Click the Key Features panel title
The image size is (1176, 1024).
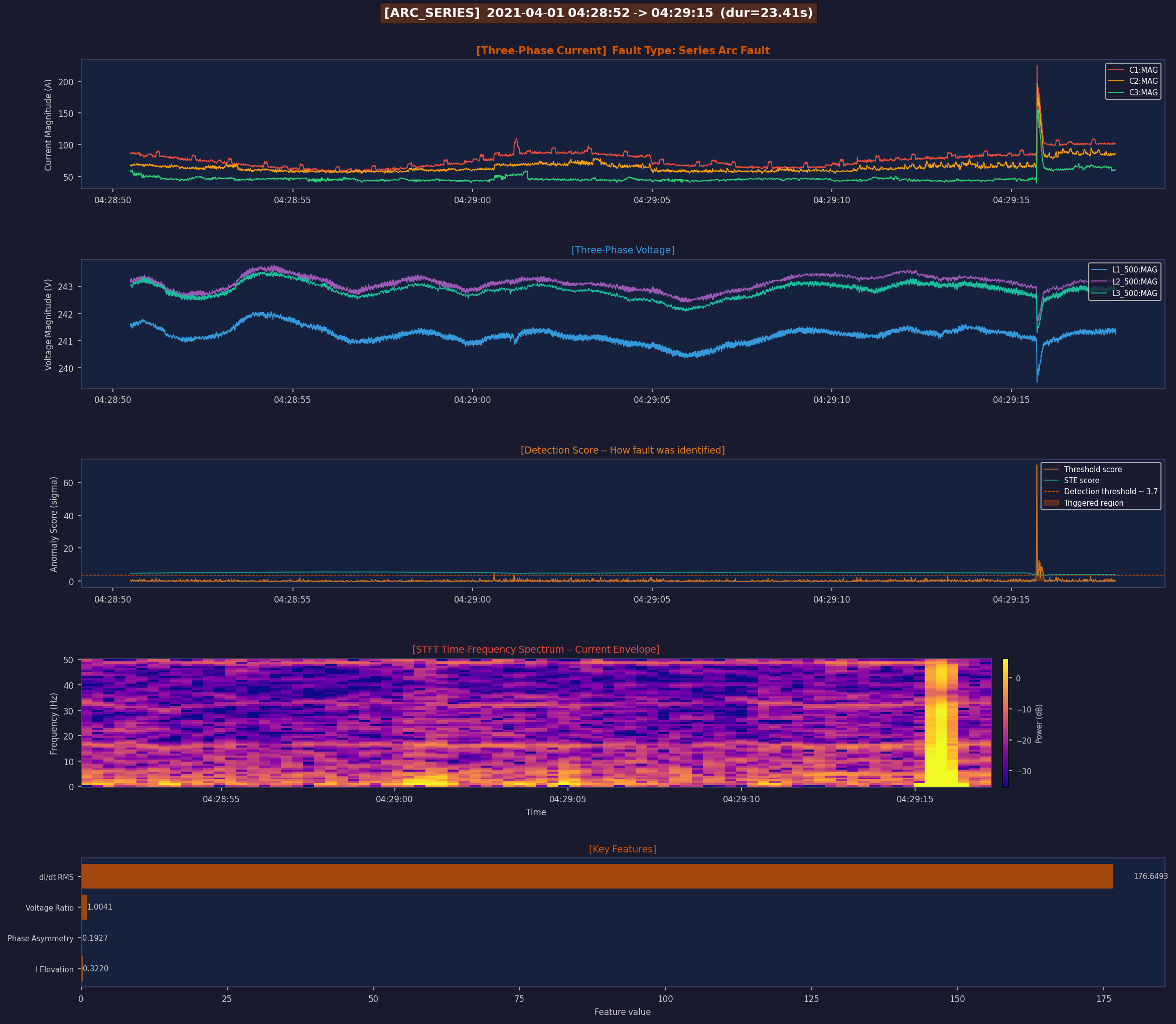pyautogui.click(x=622, y=849)
